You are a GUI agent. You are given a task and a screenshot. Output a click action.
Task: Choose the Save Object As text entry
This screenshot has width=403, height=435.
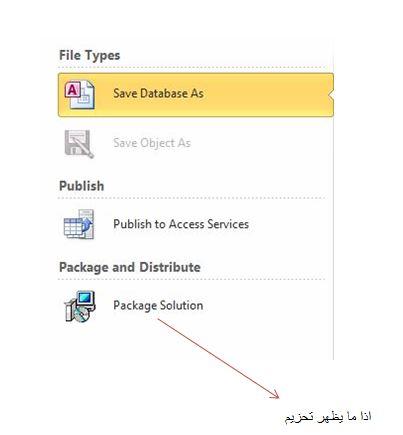point(152,143)
